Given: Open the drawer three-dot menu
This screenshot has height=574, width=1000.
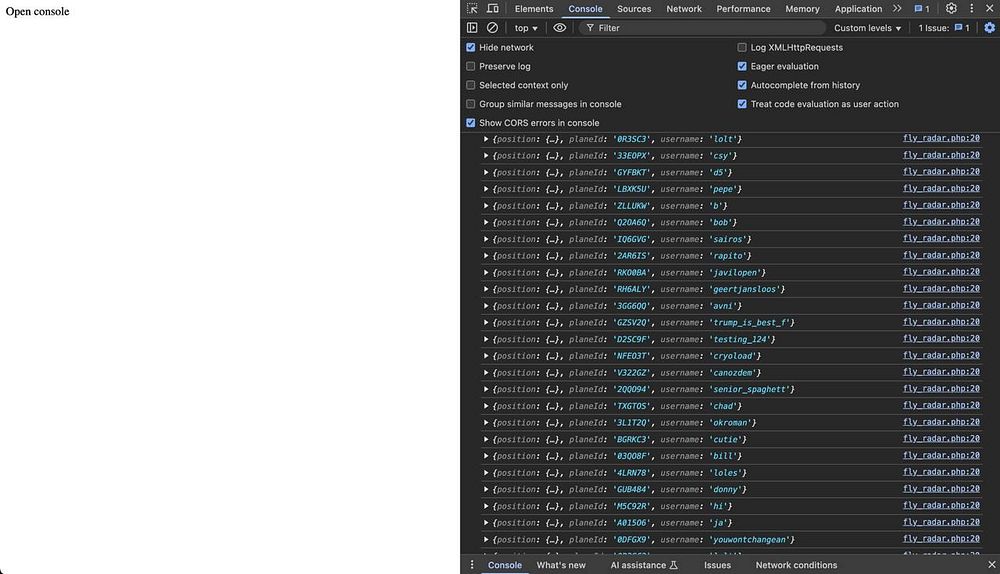Looking at the screenshot, I should tap(472, 565).
